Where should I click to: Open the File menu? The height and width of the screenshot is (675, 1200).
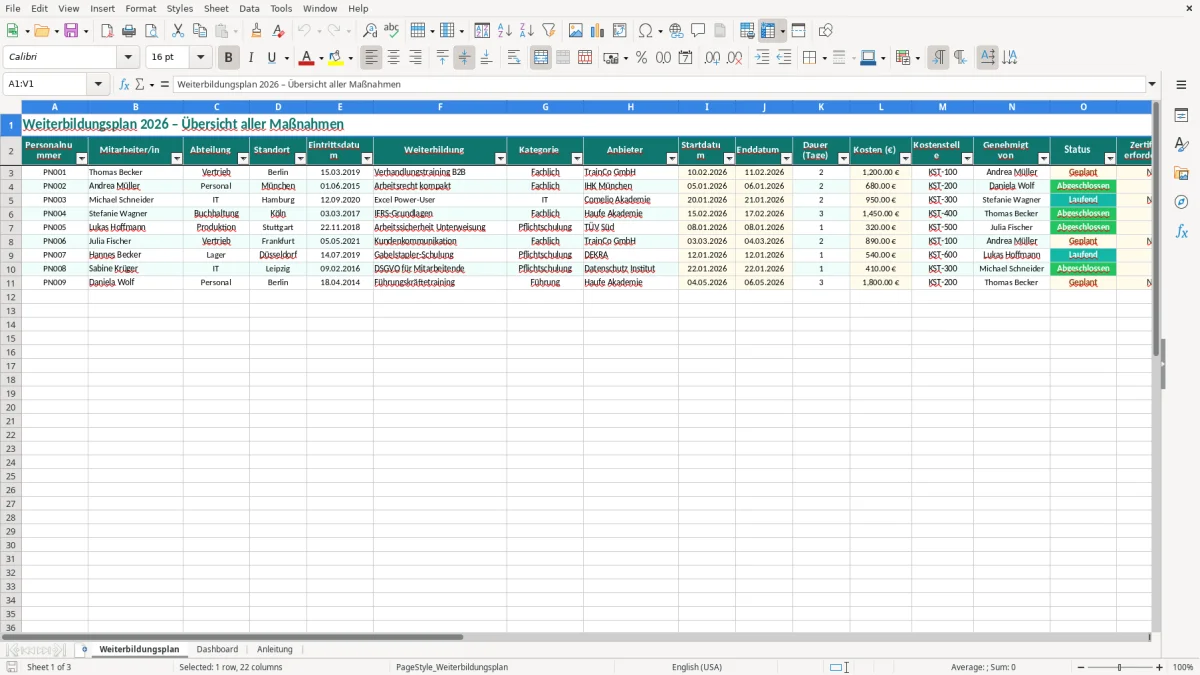(13, 8)
